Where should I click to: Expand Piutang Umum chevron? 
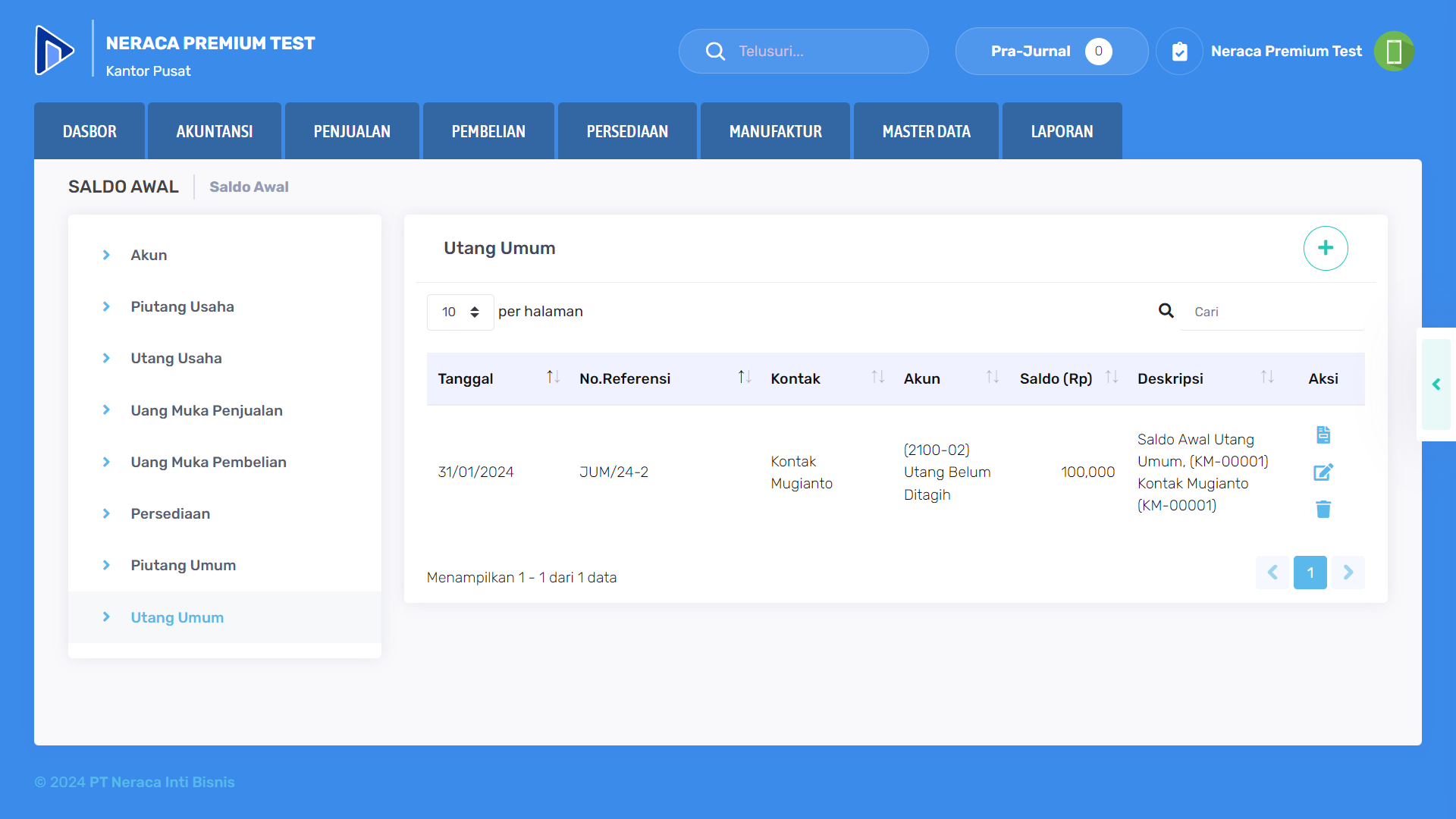click(106, 565)
